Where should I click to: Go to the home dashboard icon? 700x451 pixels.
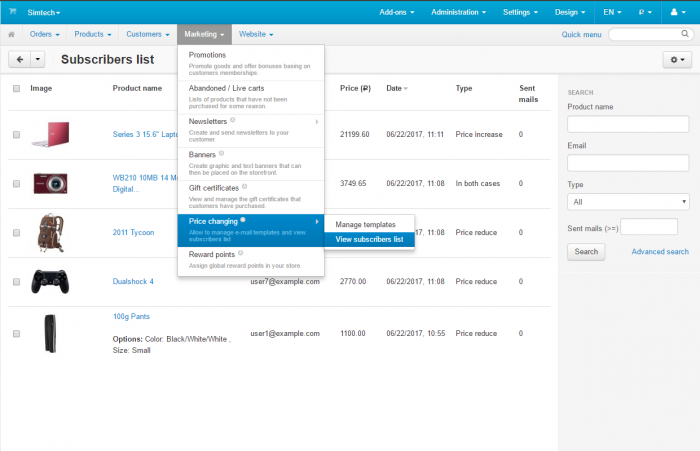click(12, 34)
